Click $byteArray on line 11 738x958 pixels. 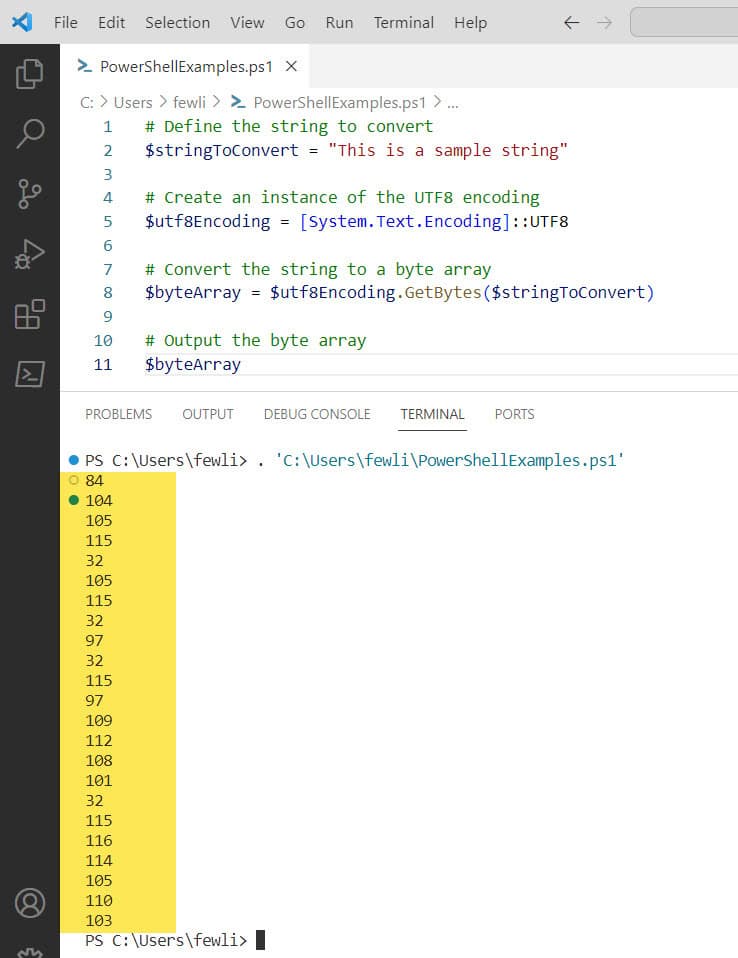click(192, 365)
